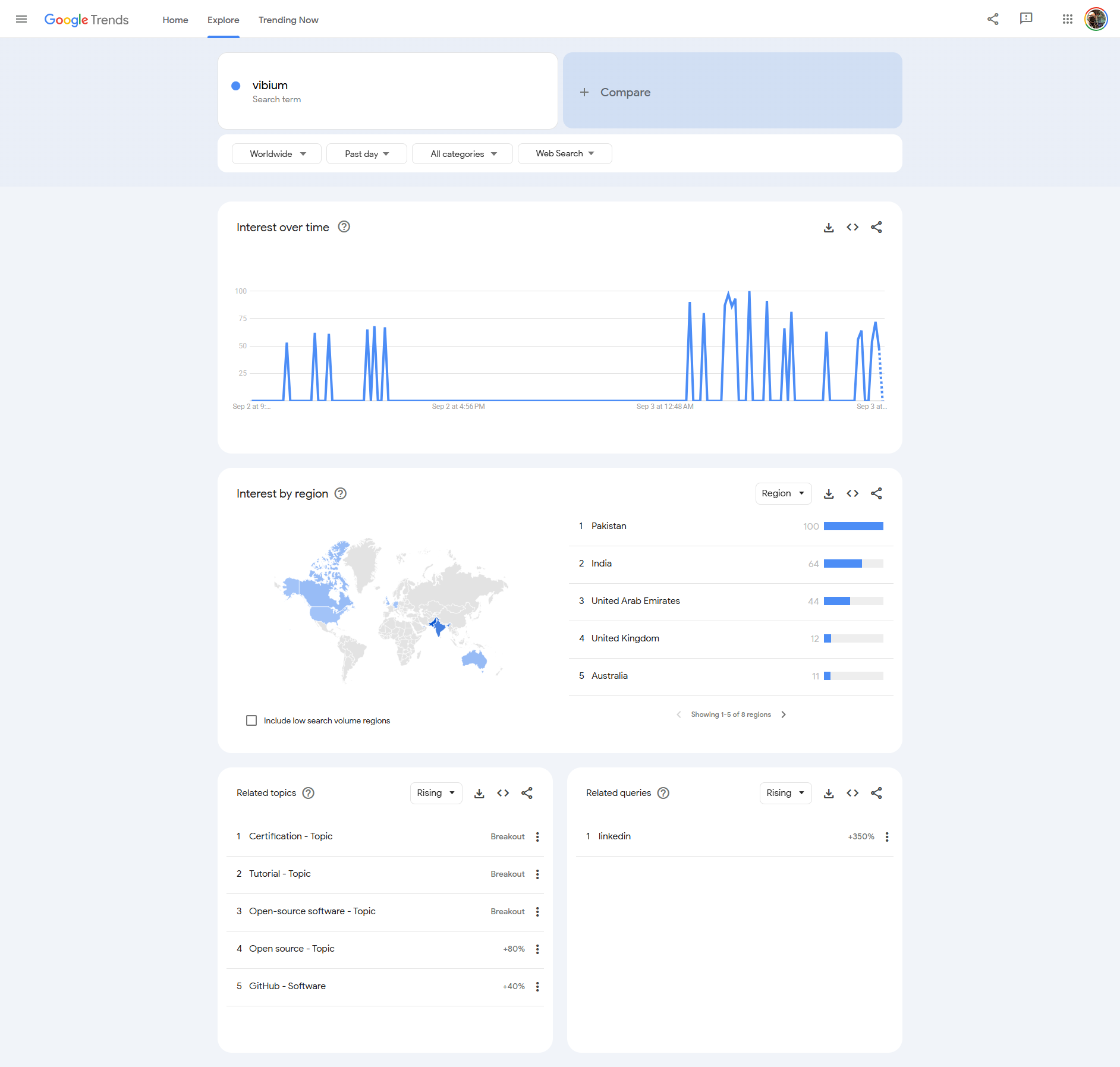The width and height of the screenshot is (1120, 1067).
Task: Change Related topics Rising sort dropdown
Action: pyautogui.click(x=435, y=794)
